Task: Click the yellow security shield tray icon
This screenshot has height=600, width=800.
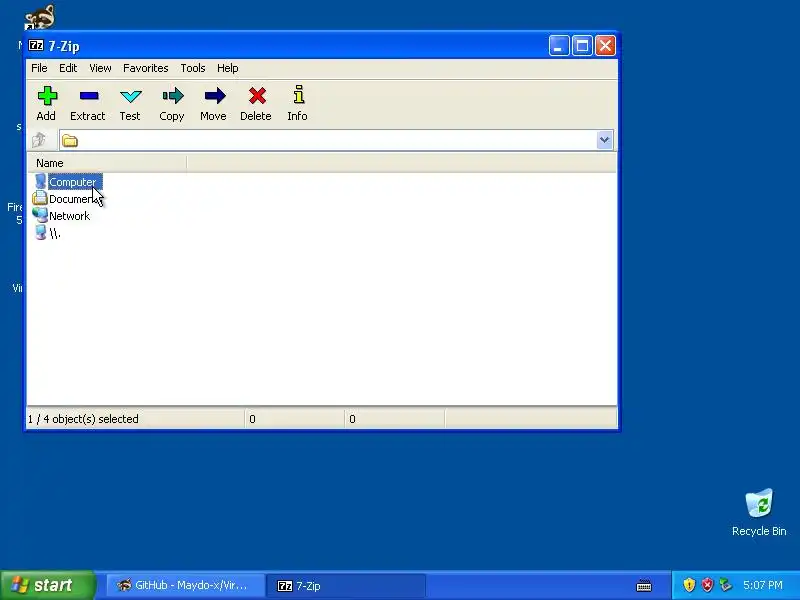Action: pyautogui.click(x=689, y=585)
